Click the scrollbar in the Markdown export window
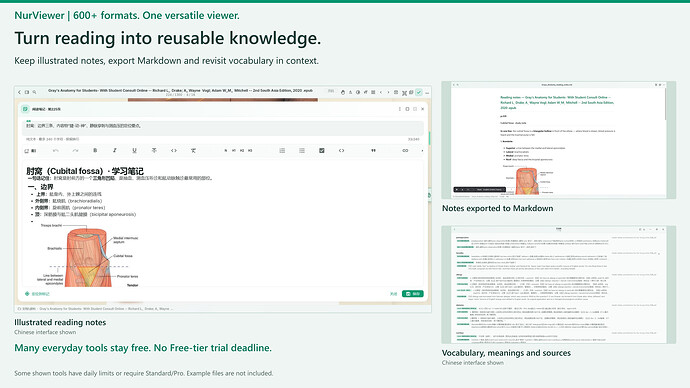The width and height of the screenshot is (690, 388). [666, 104]
